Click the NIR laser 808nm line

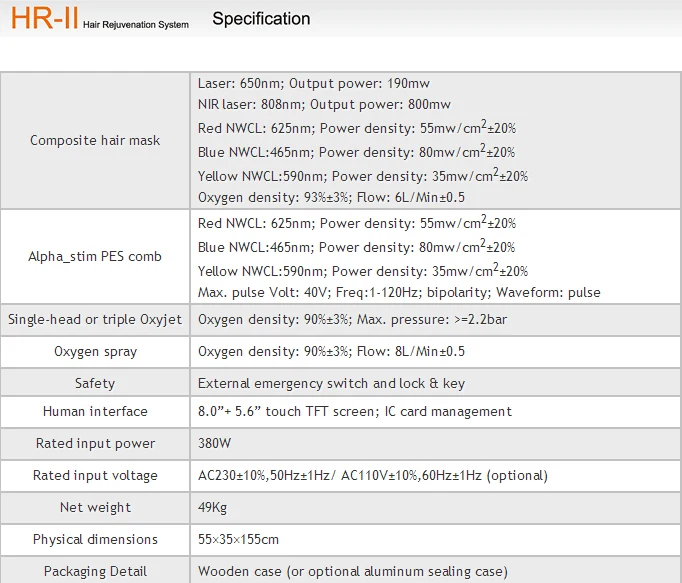point(324,104)
